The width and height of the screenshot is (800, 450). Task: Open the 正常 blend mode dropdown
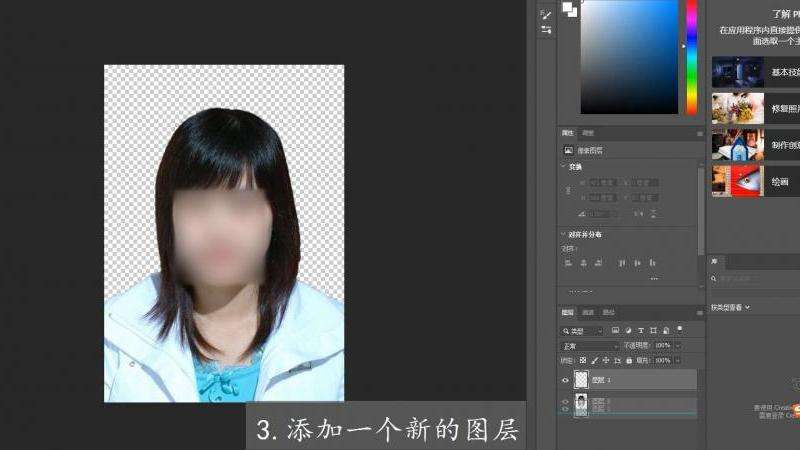pos(590,346)
